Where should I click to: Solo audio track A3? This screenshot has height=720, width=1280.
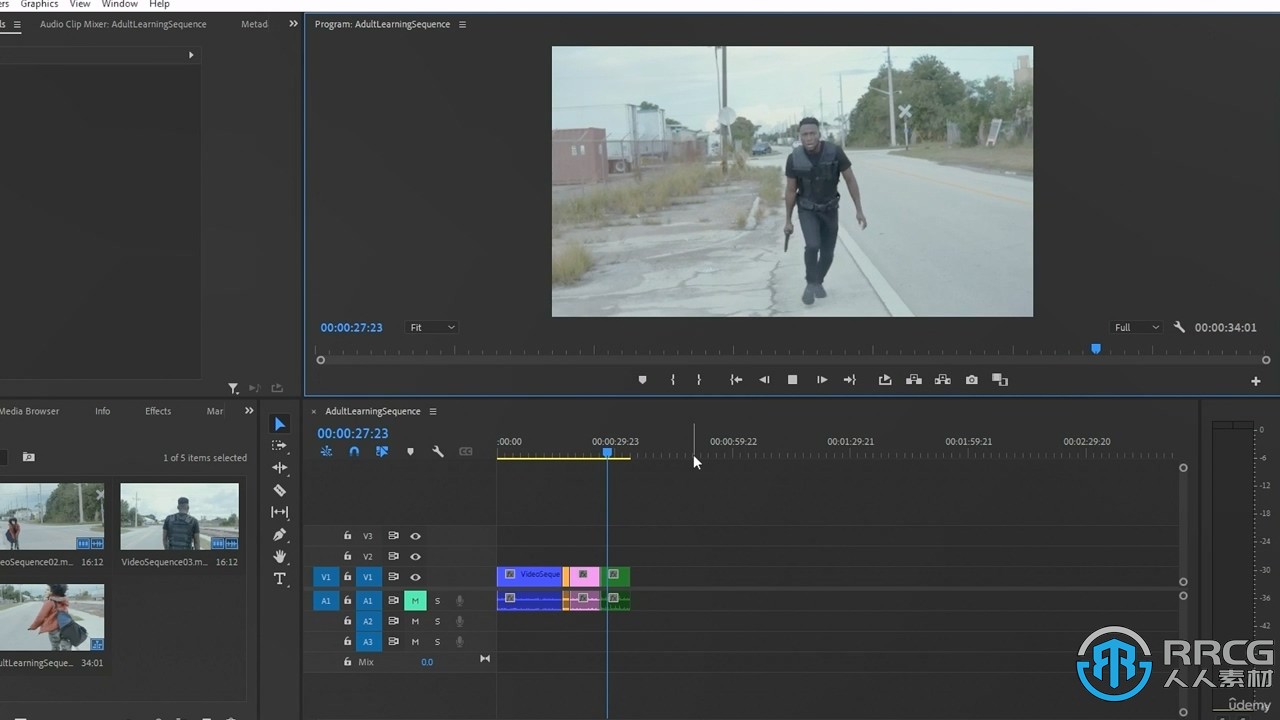[x=437, y=642]
